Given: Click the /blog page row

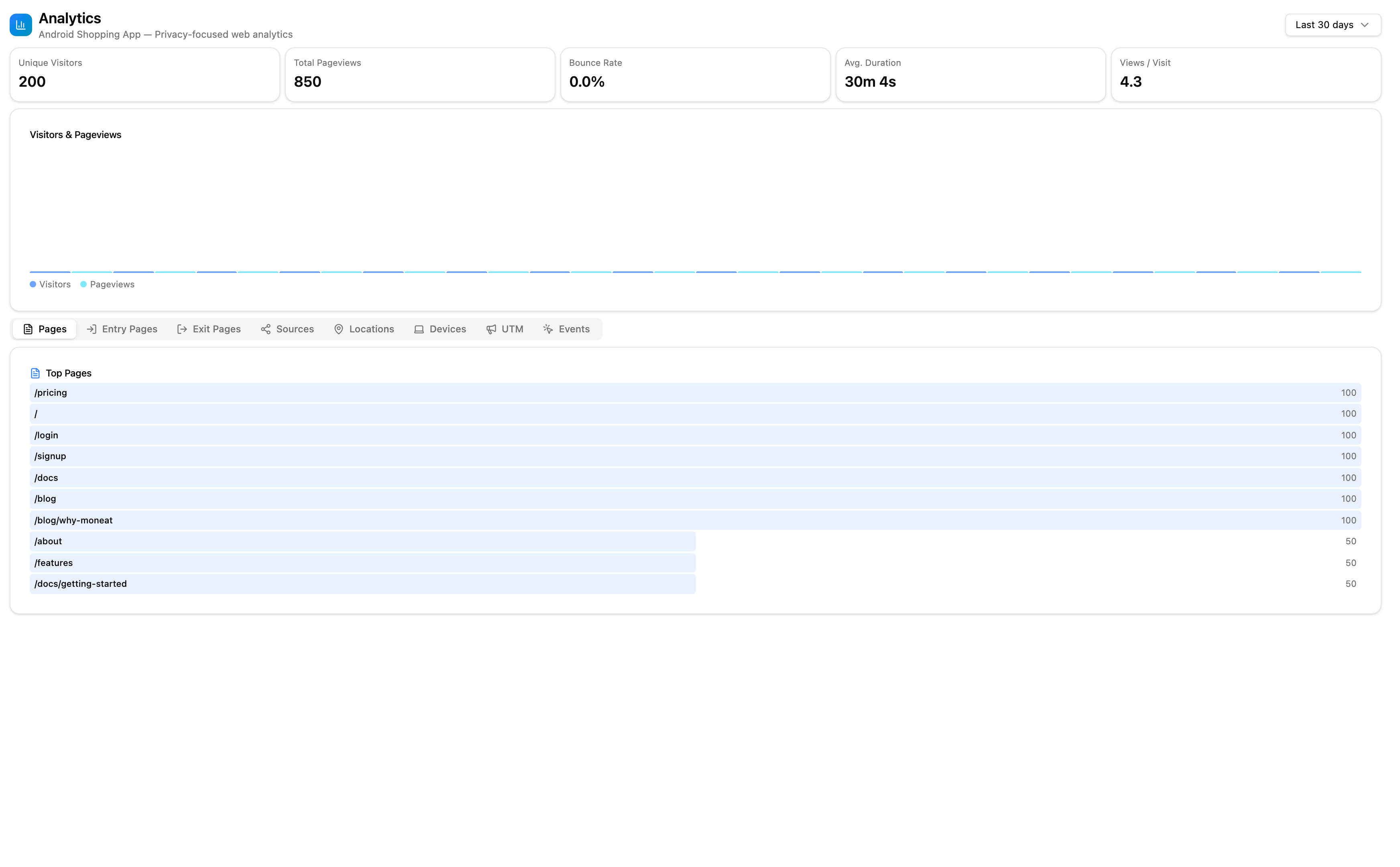Looking at the screenshot, I should coord(696,499).
